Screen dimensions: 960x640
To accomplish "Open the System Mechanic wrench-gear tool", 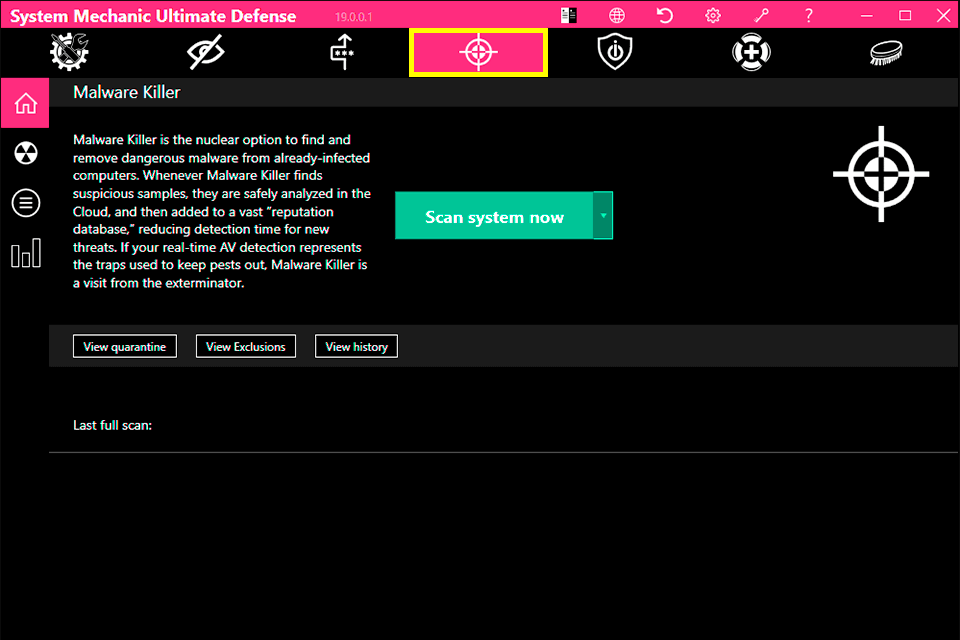I will pyautogui.click(x=68, y=51).
